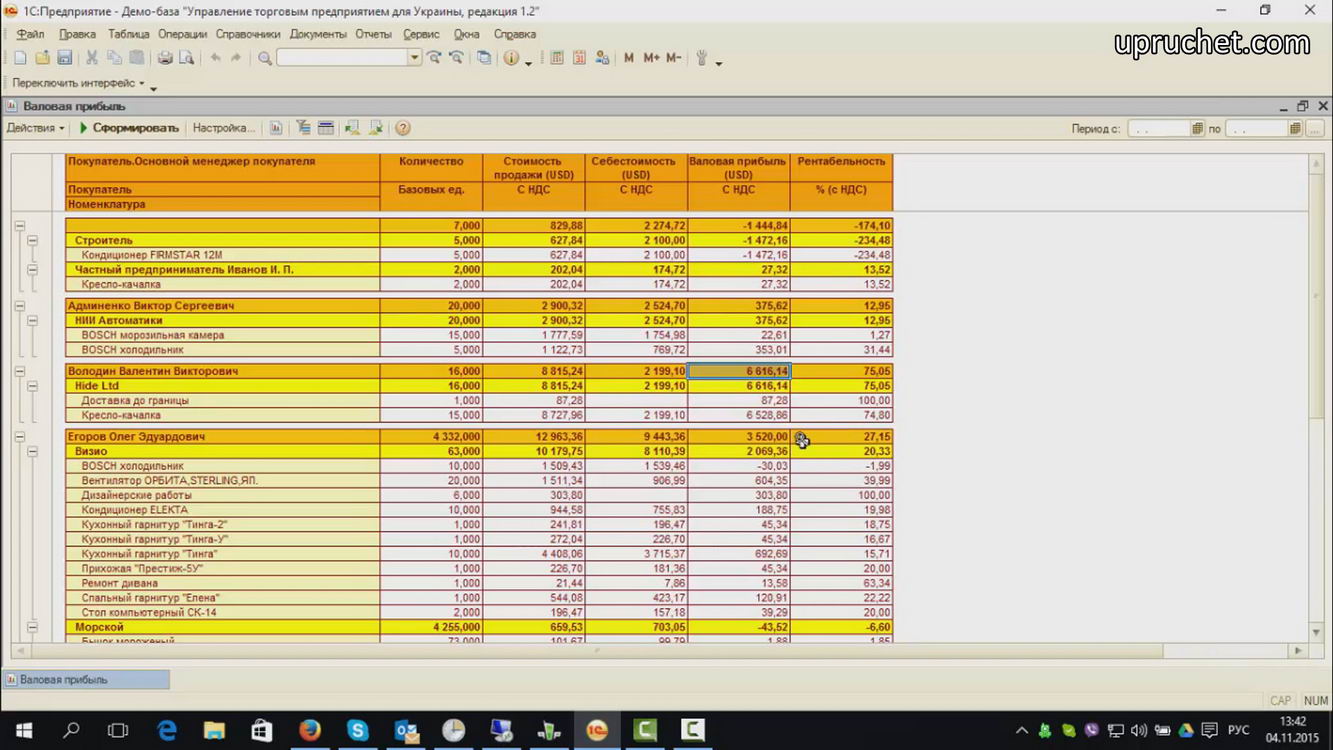Click the M- memory subtract button
Screen dimensions: 1333x750
pyautogui.click(x=673, y=58)
